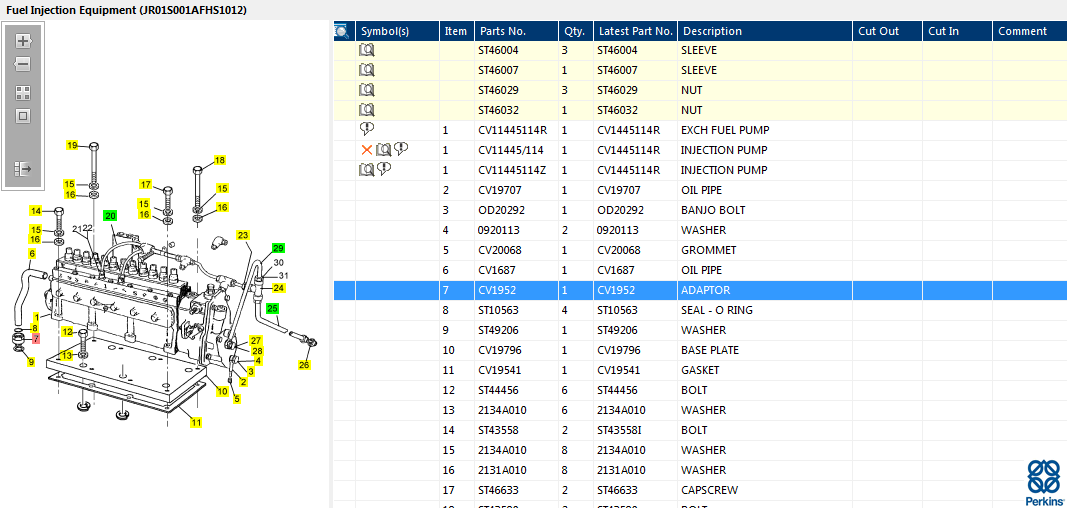The width and height of the screenshot is (1067, 508).
Task: Select the CV1687 OIL PIPE row
Action: pyautogui.click(x=700, y=270)
